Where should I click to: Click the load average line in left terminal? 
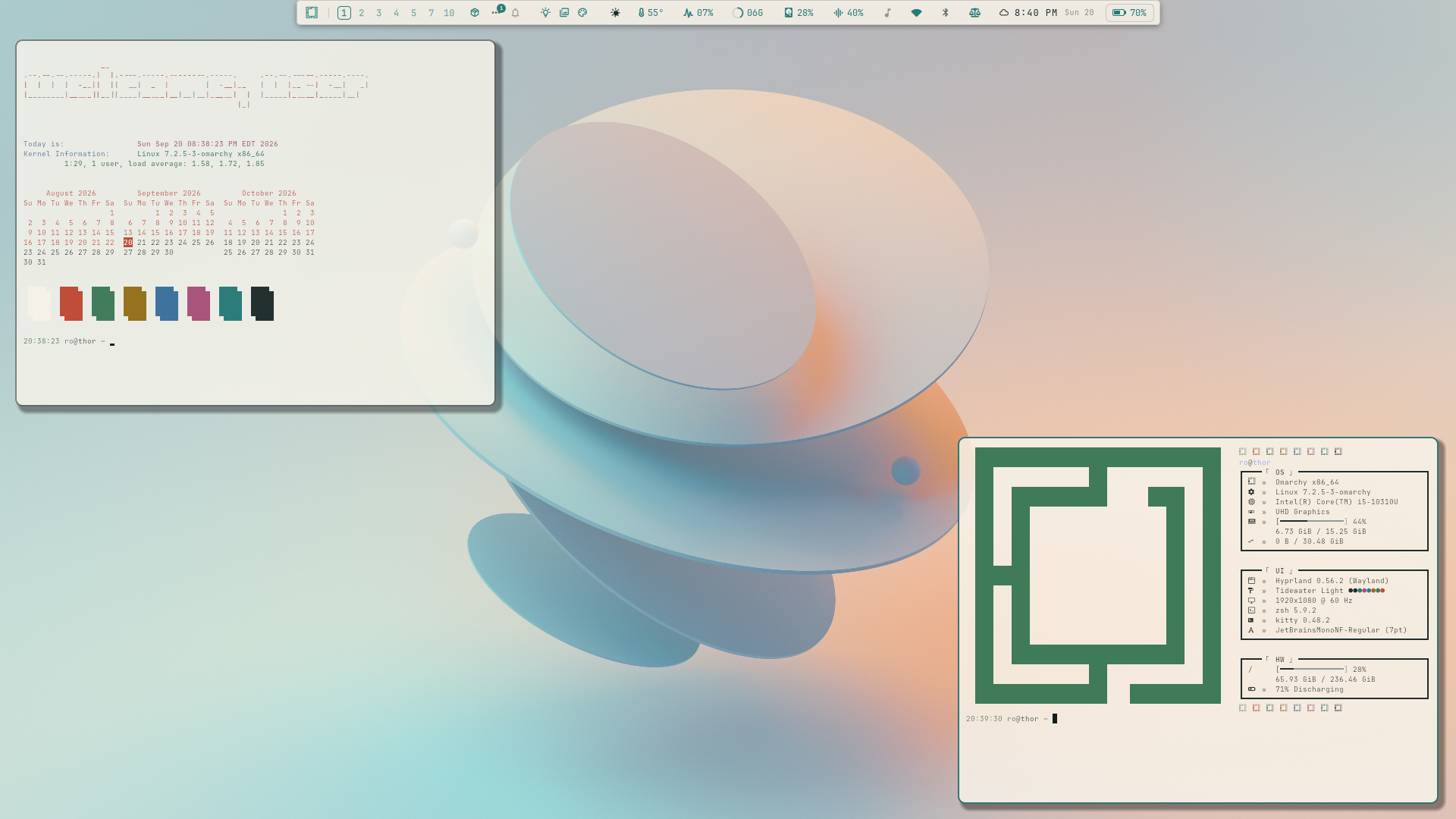point(165,164)
